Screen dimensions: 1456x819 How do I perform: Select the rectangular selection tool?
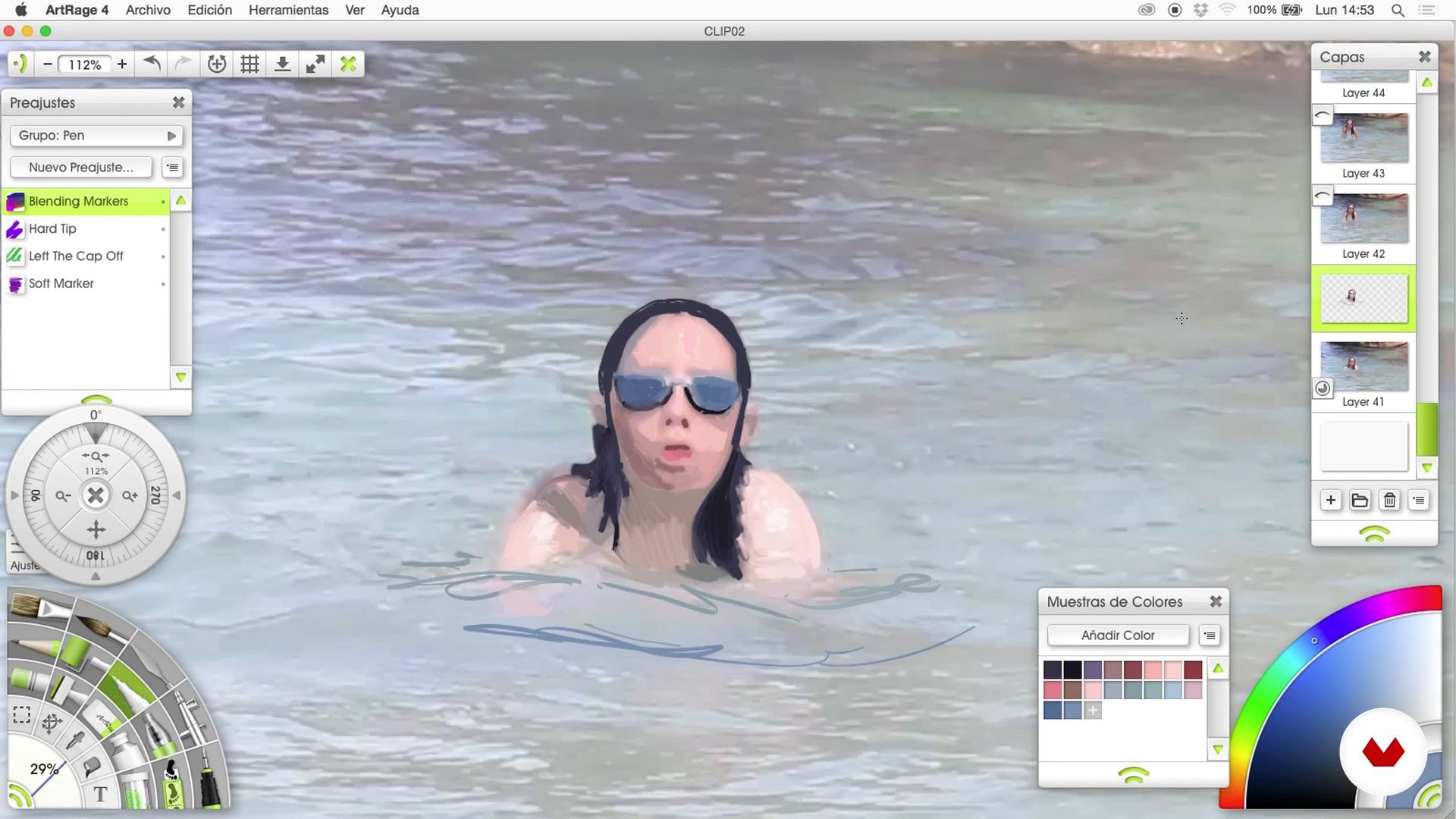[22, 714]
